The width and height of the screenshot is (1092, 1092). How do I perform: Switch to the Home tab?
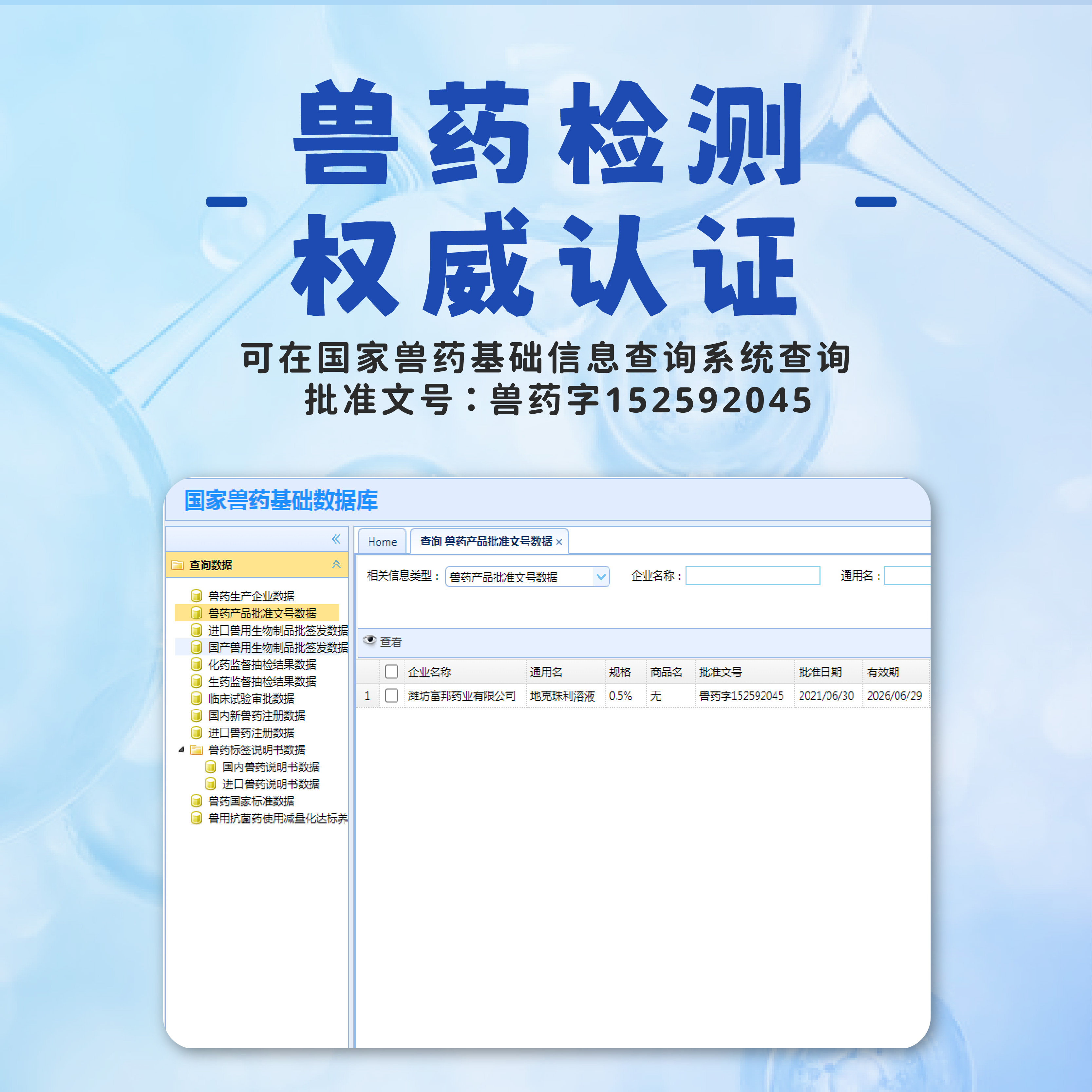point(382,541)
